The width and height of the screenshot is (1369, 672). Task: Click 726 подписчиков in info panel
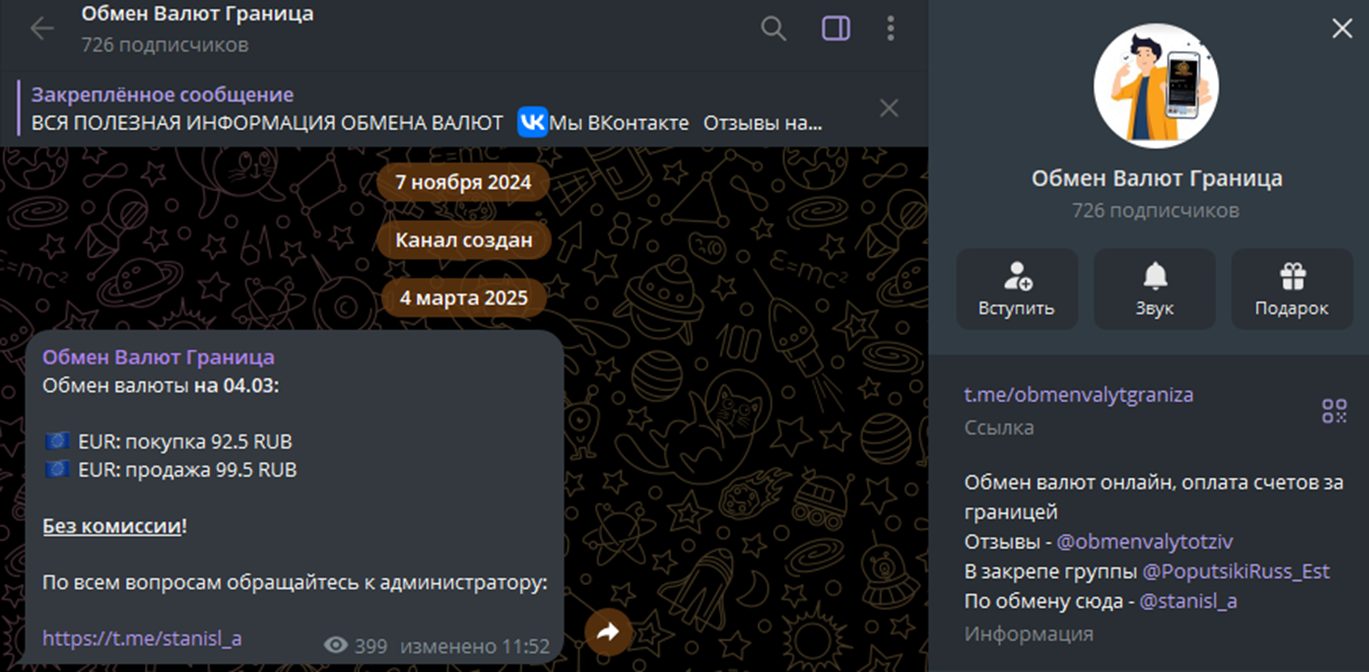click(x=1156, y=211)
